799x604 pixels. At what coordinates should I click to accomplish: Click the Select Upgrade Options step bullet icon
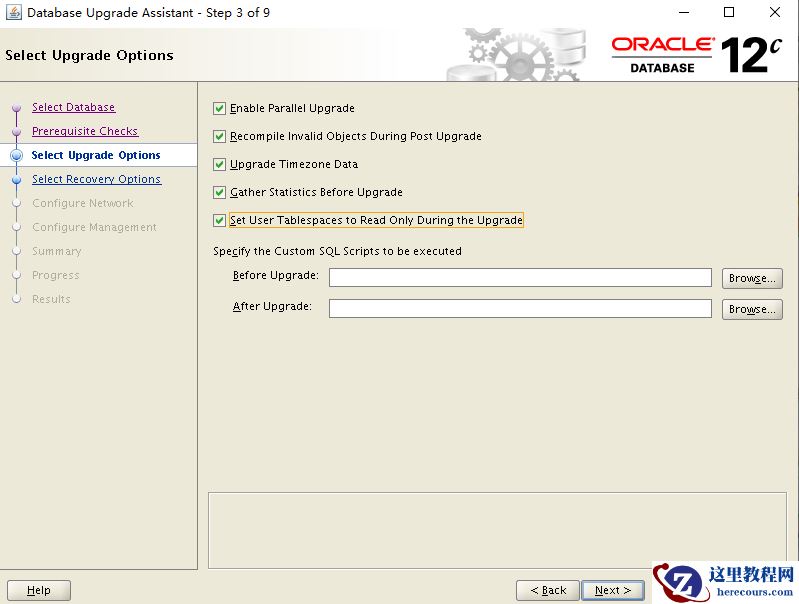click(16, 155)
